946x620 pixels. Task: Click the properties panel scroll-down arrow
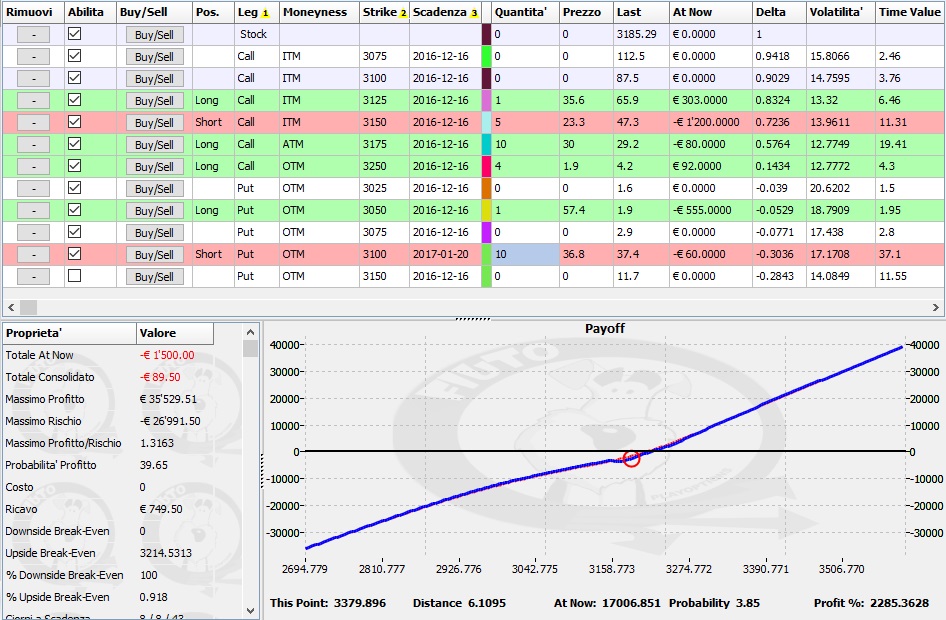click(250, 610)
